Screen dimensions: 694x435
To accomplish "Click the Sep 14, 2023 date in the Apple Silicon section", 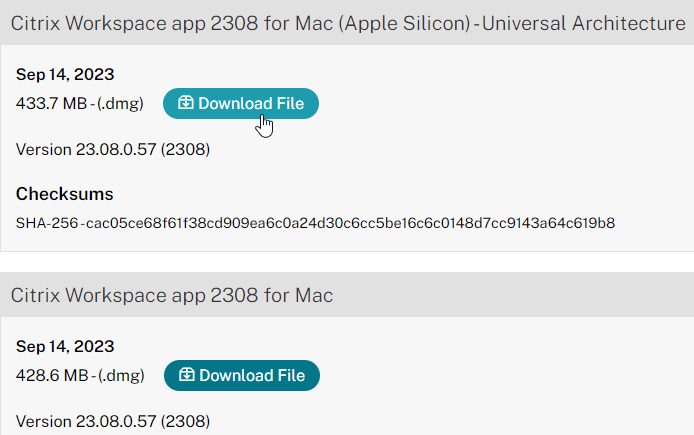I will pyautogui.click(x=65, y=74).
